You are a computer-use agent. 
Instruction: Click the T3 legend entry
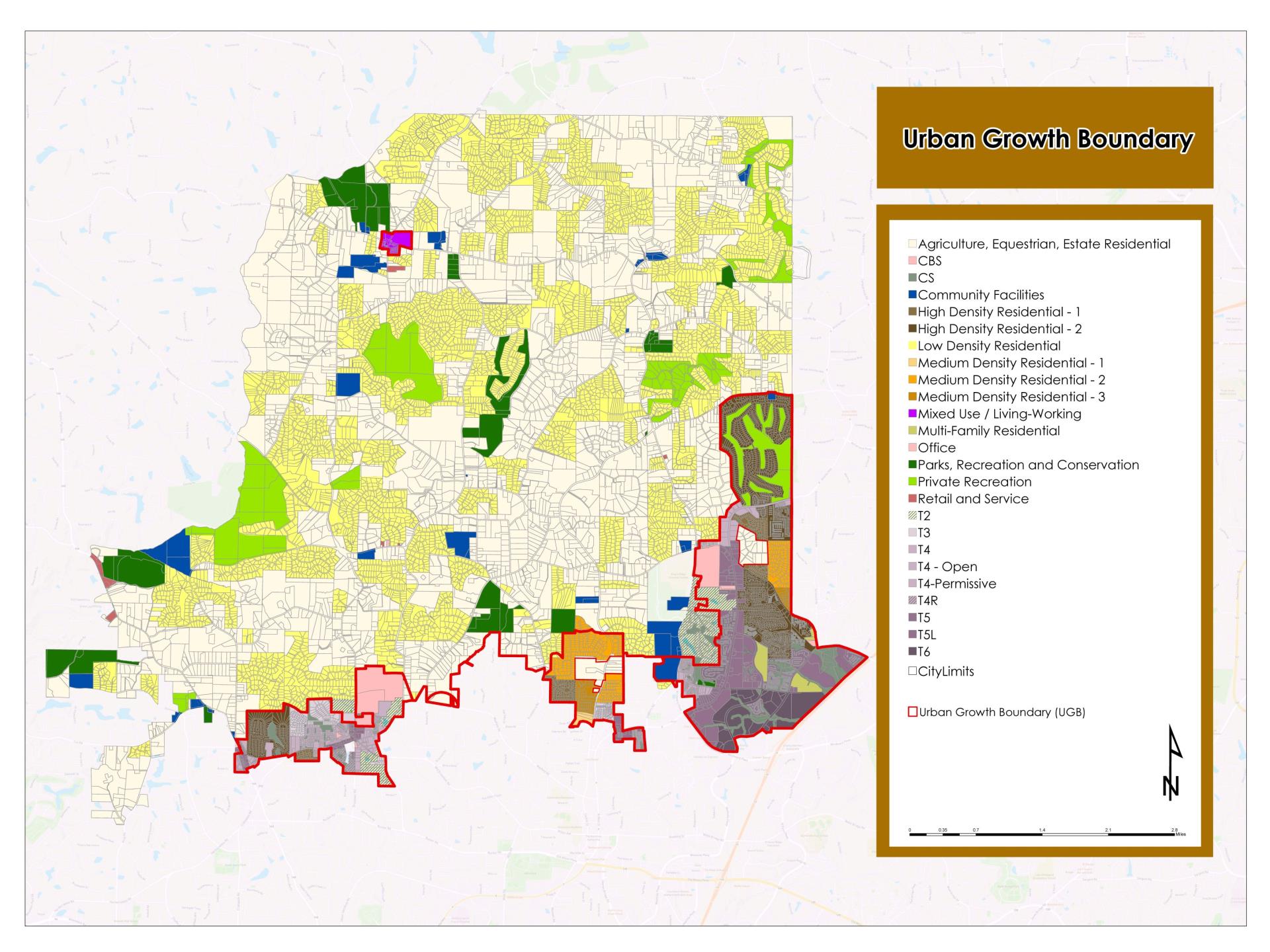(919, 533)
